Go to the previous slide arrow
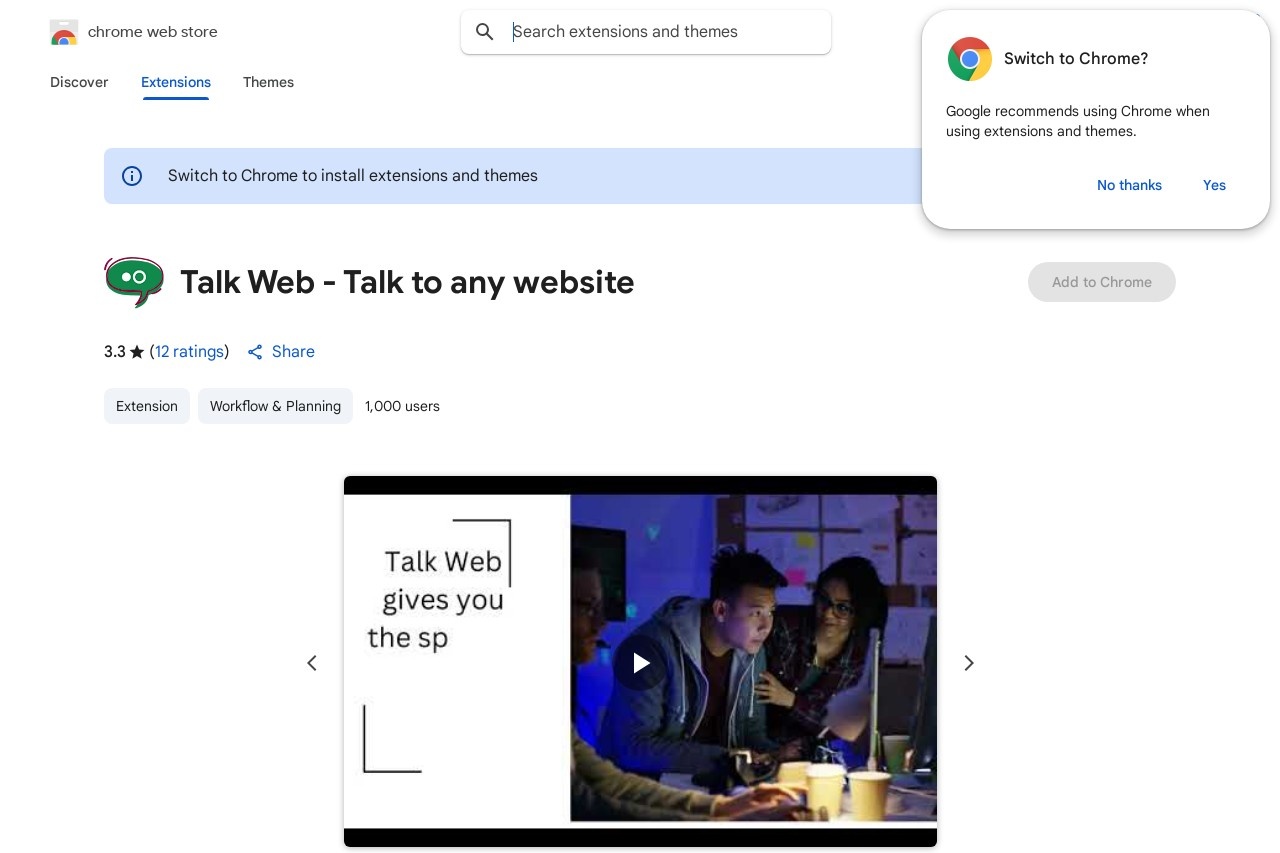Image resolution: width=1280 pixels, height=853 pixels. coord(312,663)
